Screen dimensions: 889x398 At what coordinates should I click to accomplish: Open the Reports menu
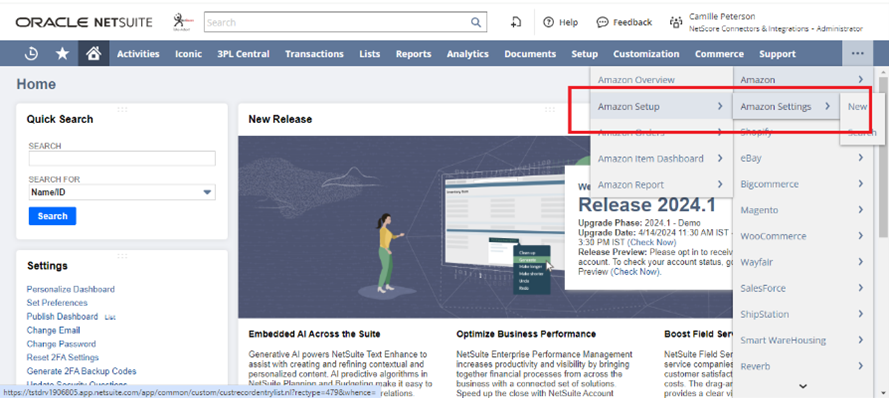tap(413, 54)
